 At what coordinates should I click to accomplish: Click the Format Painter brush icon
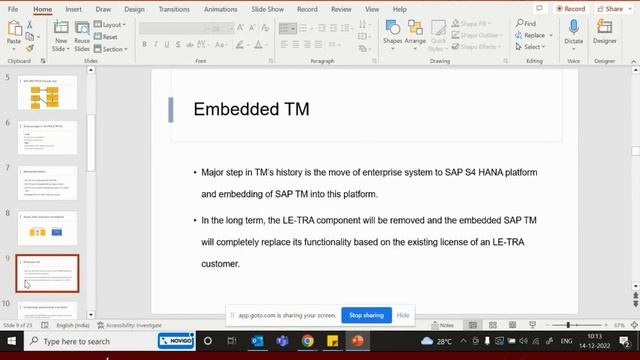click(30, 48)
